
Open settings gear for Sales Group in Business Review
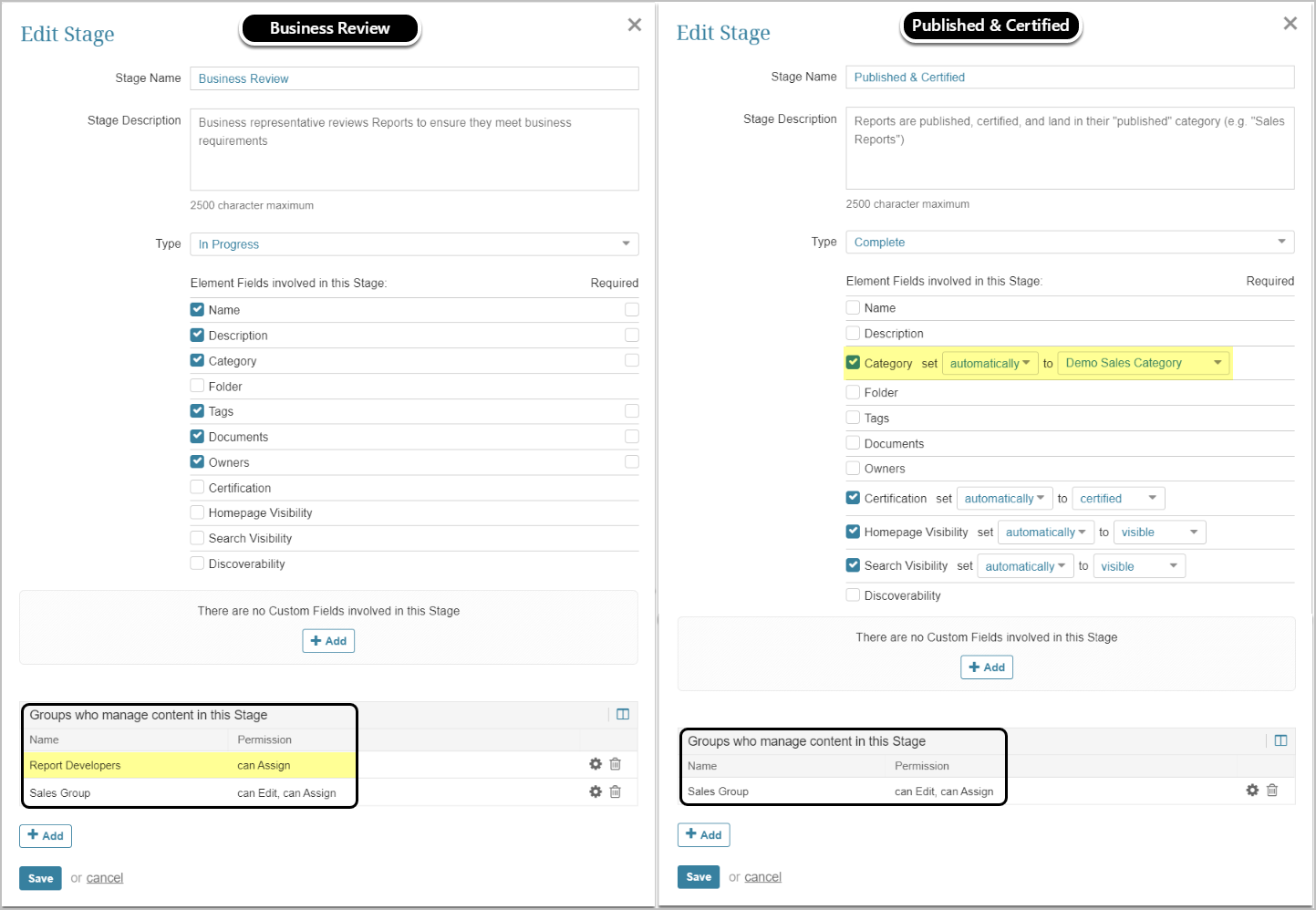(x=596, y=791)
